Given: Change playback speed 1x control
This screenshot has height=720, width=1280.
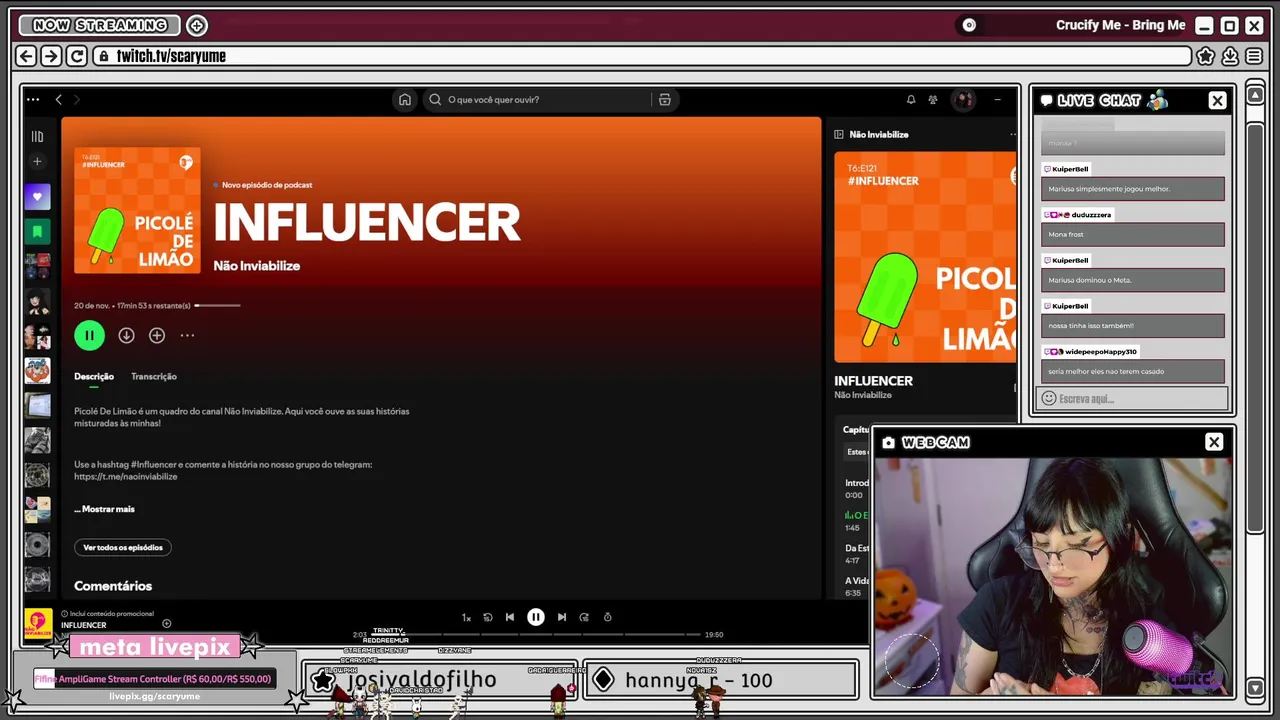Looking at the screenshot, I should click(x=466, y=618).
